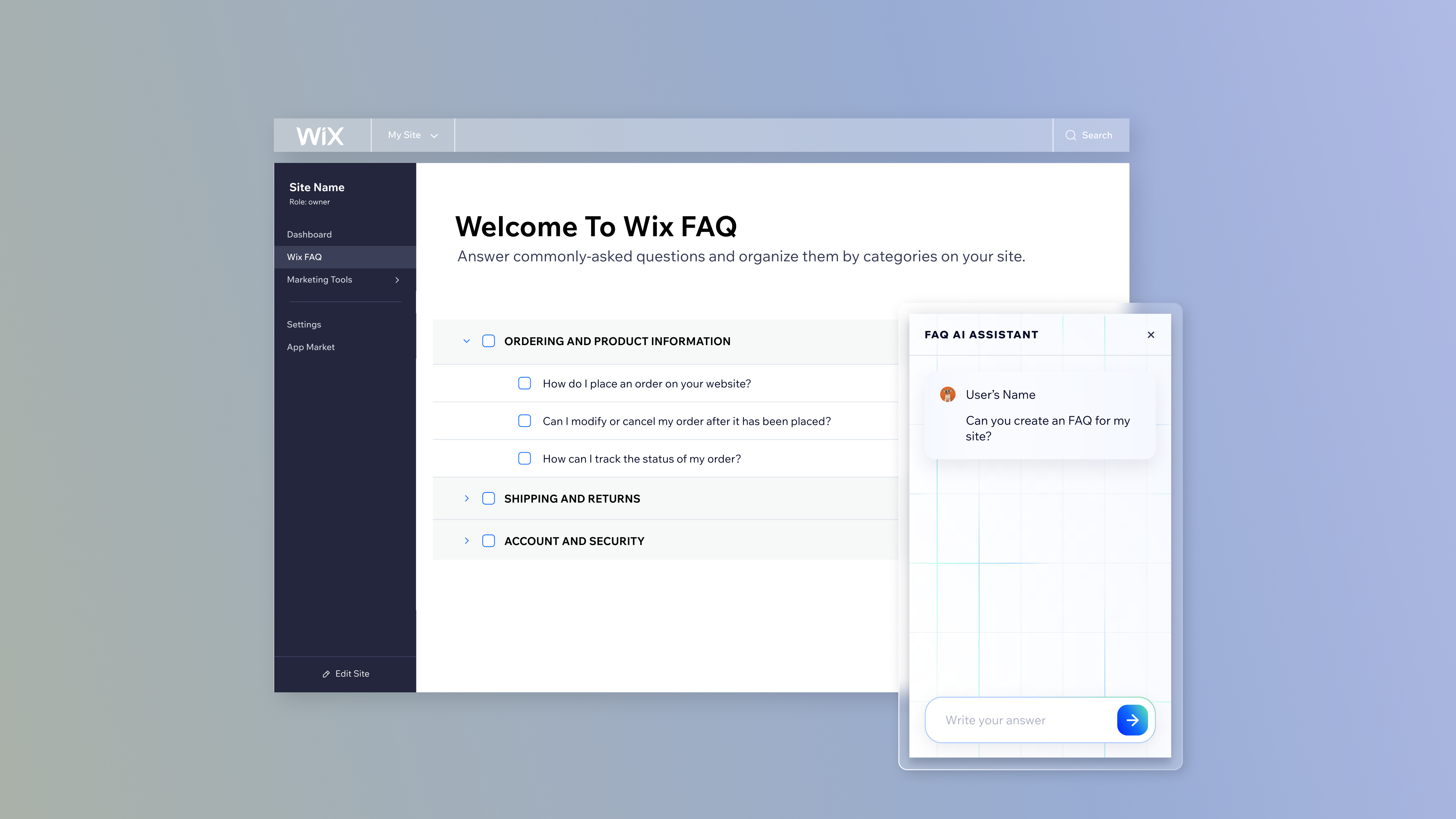Select Wix FAQ in the sidebar
1456x819 pixels.
[x=345, y=257]
